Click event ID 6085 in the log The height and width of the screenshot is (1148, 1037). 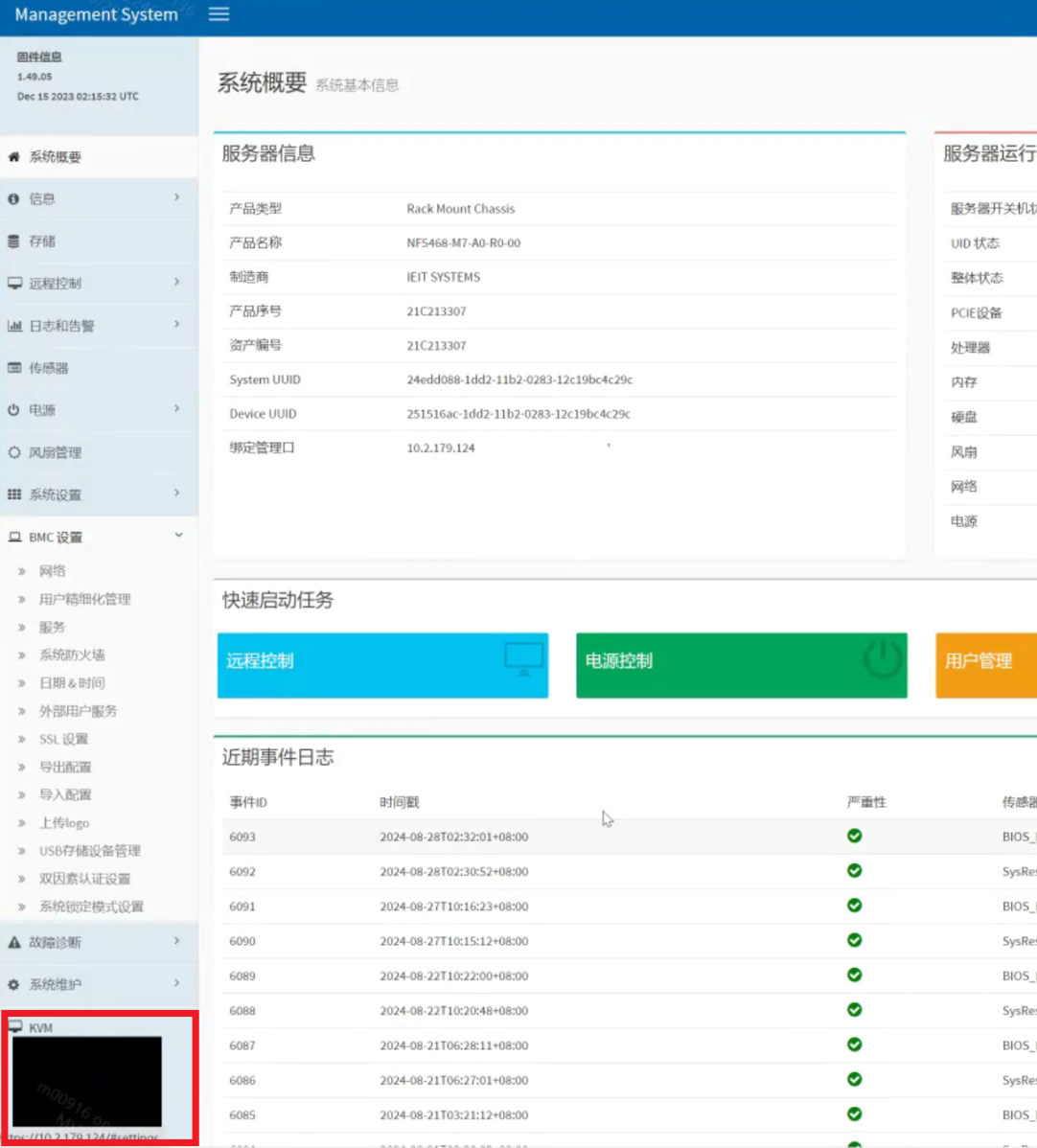242,1115
